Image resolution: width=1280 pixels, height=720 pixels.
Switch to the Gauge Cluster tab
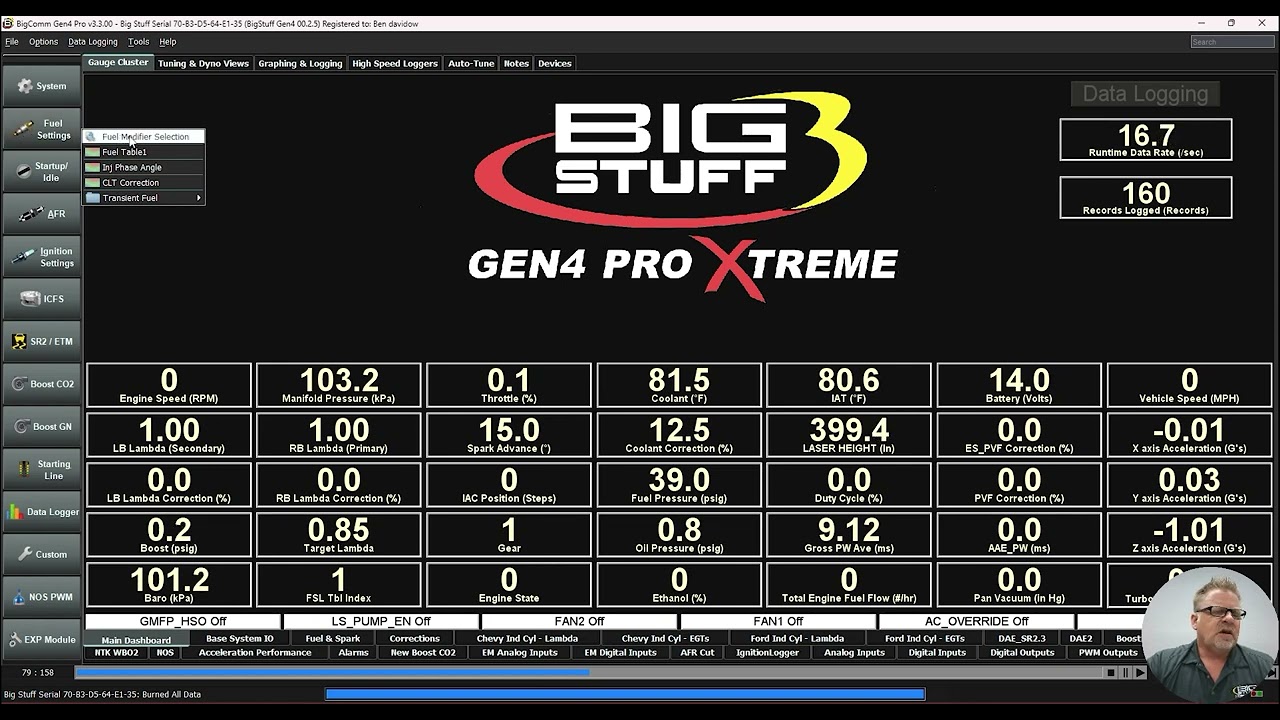(118, 63)
